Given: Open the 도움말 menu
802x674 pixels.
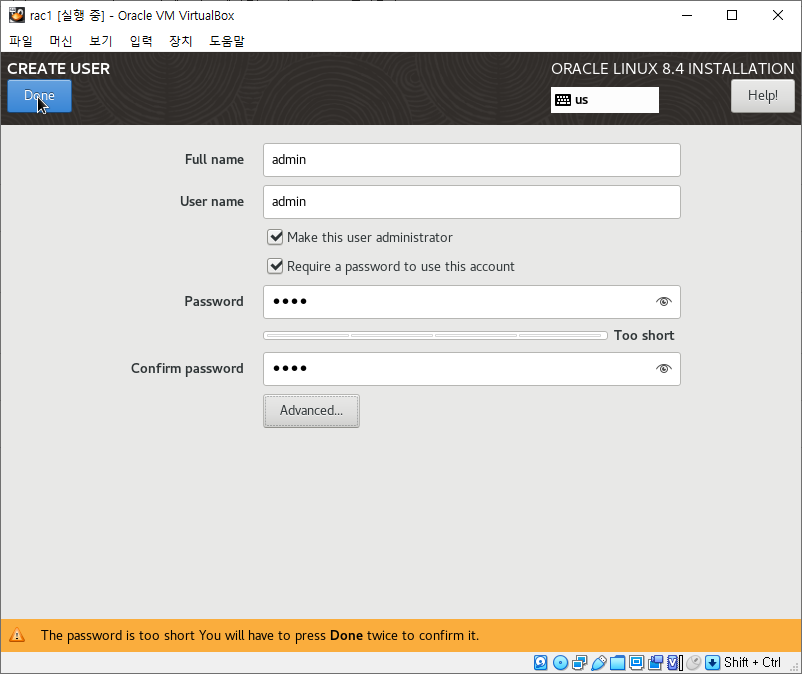Looking at the screenshot, I should pos(227,41).
